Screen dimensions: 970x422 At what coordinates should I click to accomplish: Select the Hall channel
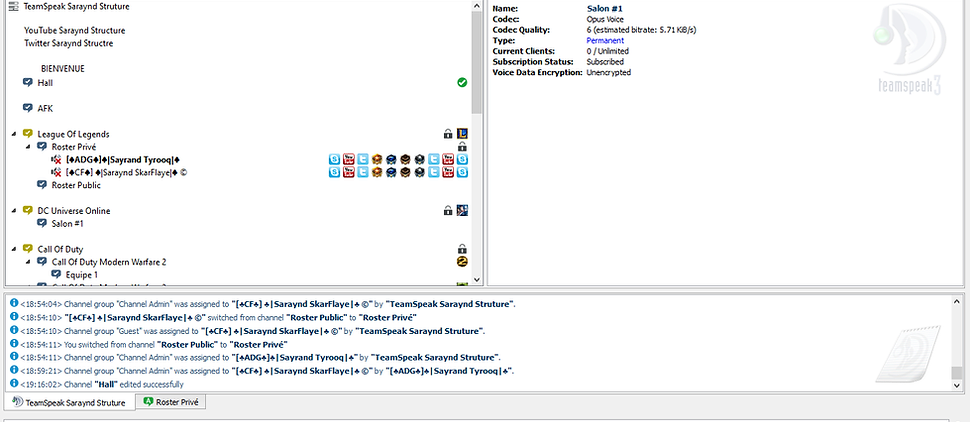(x=45, y=82)
